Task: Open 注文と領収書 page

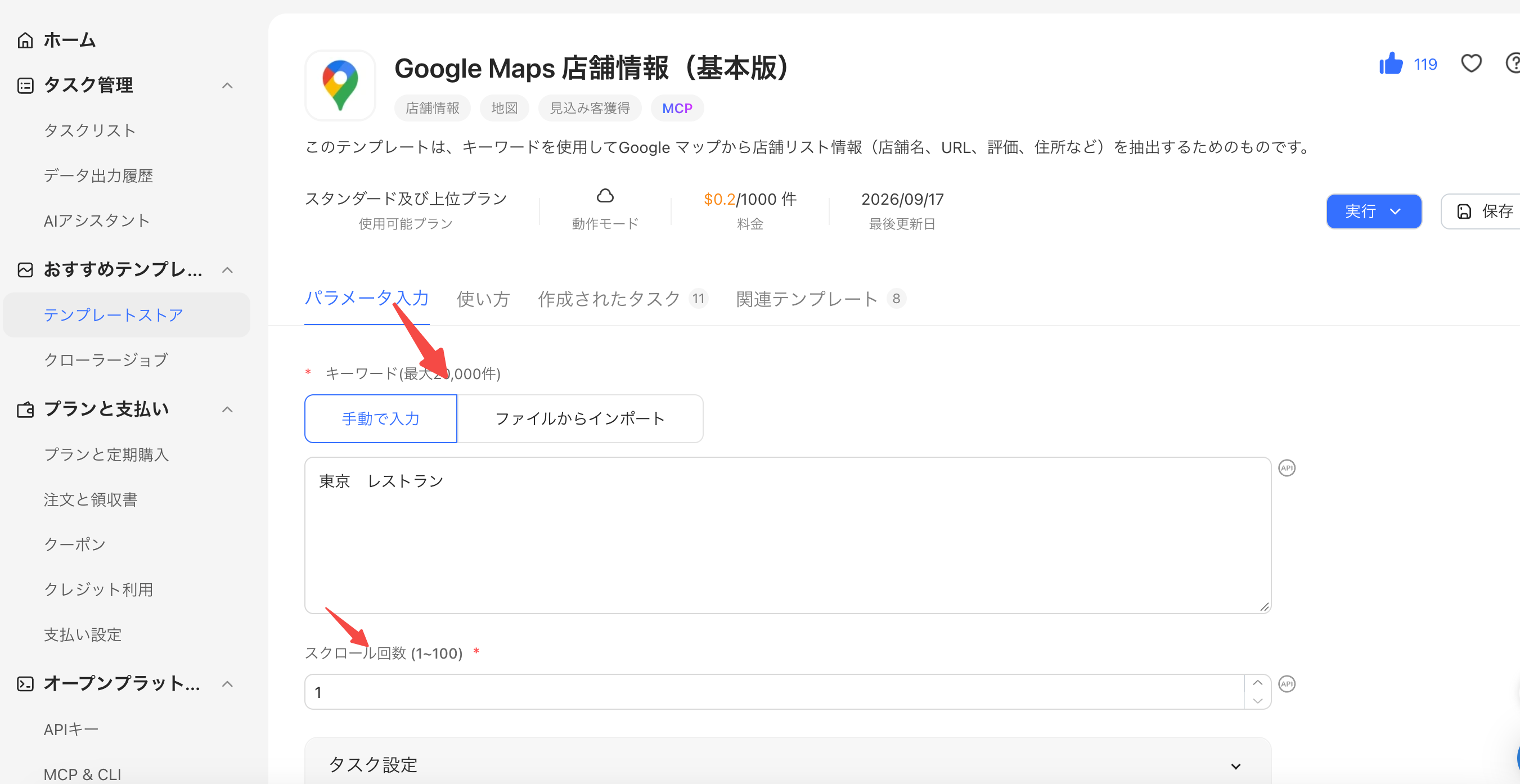Action: click(x=90, y=499)
